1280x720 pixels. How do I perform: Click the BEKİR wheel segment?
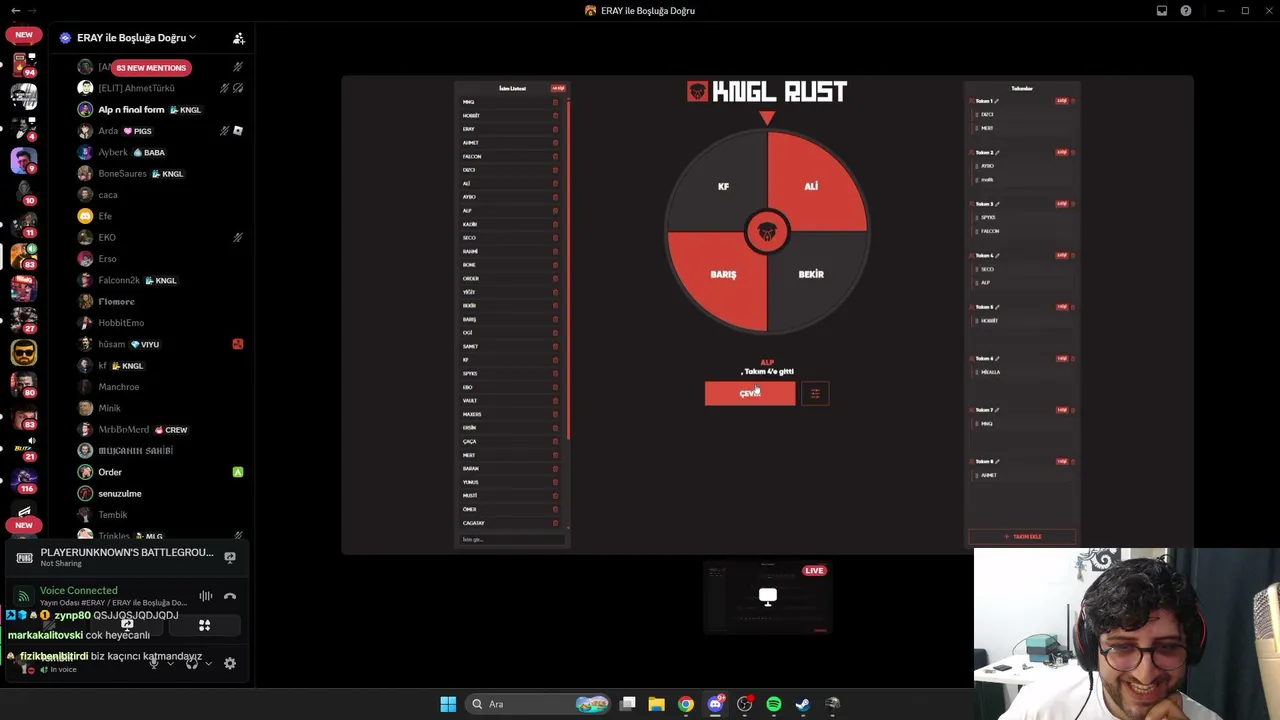pos(811,274)
